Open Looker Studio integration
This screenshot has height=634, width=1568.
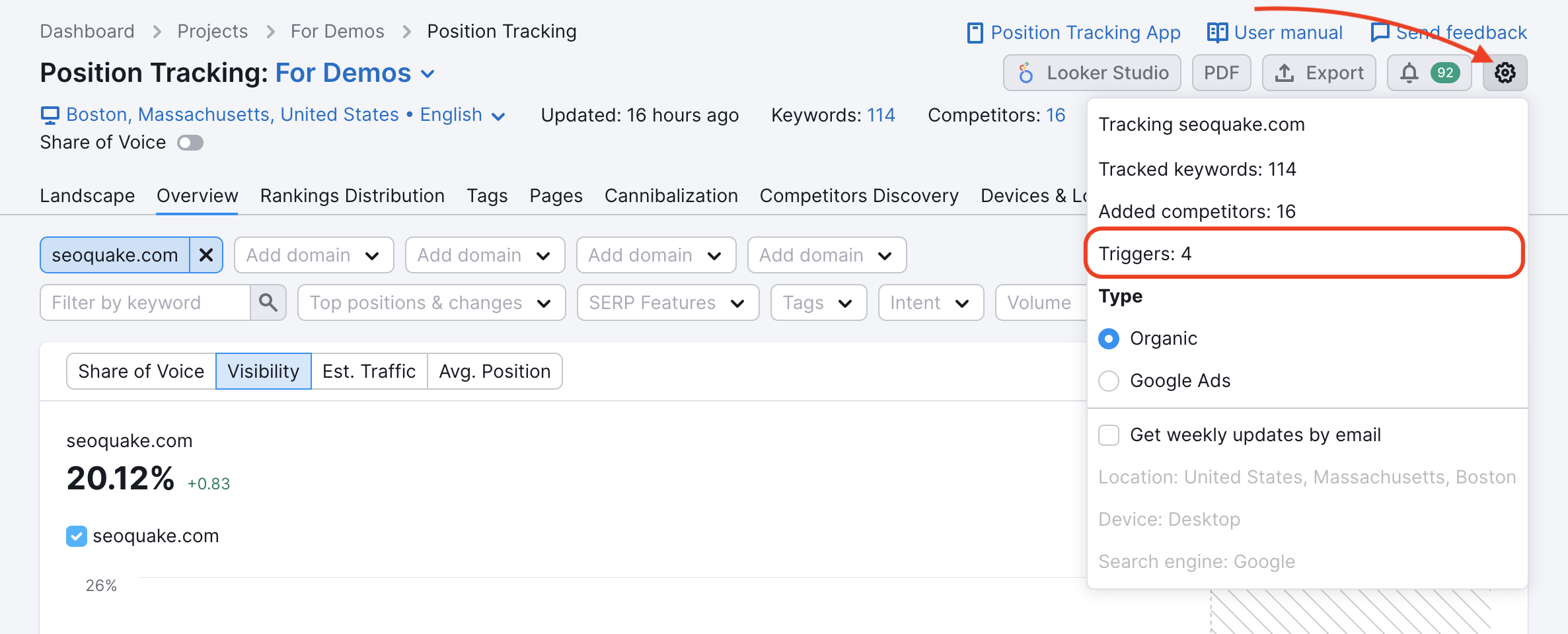point(1092,73)
